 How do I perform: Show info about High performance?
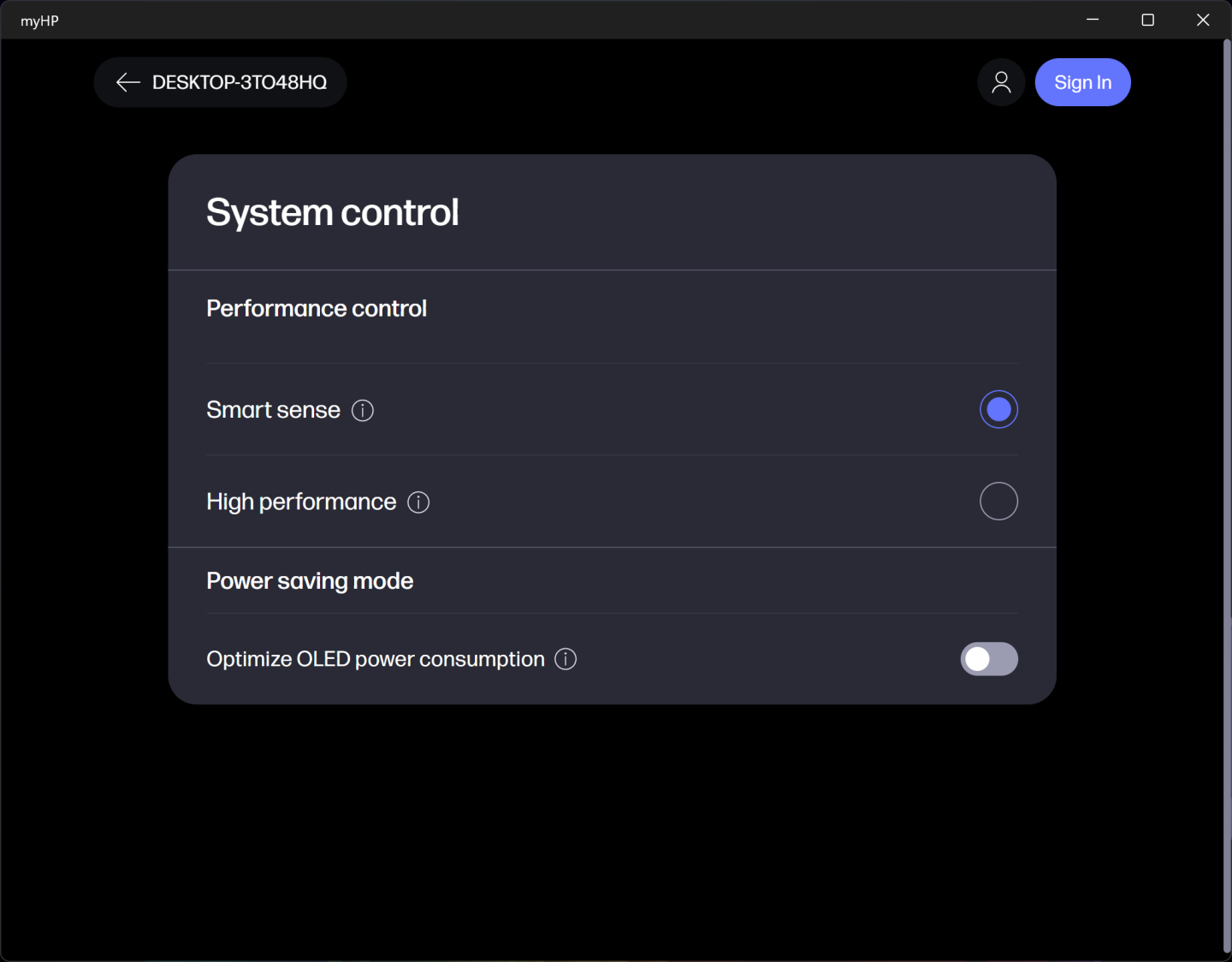coord(418,502)
